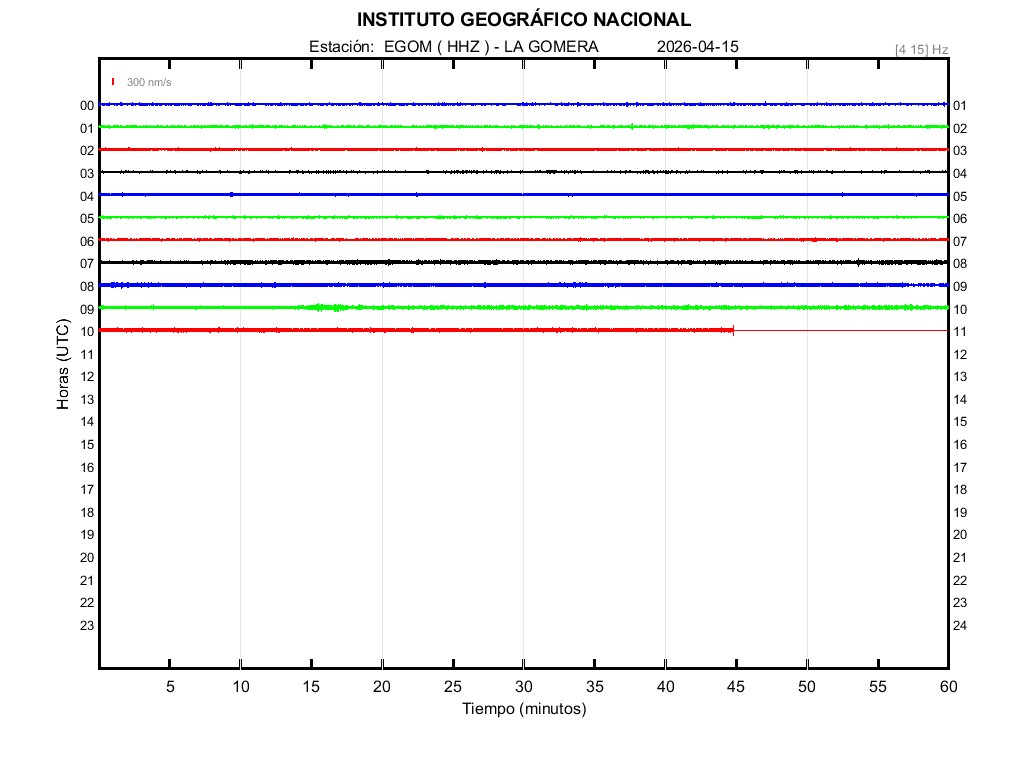Viewport: 1024px width, 768px height.
Task: Click the title INSTITUTO GEOGRÁFICO NACIONAL
Action: [x=523, y=20]
